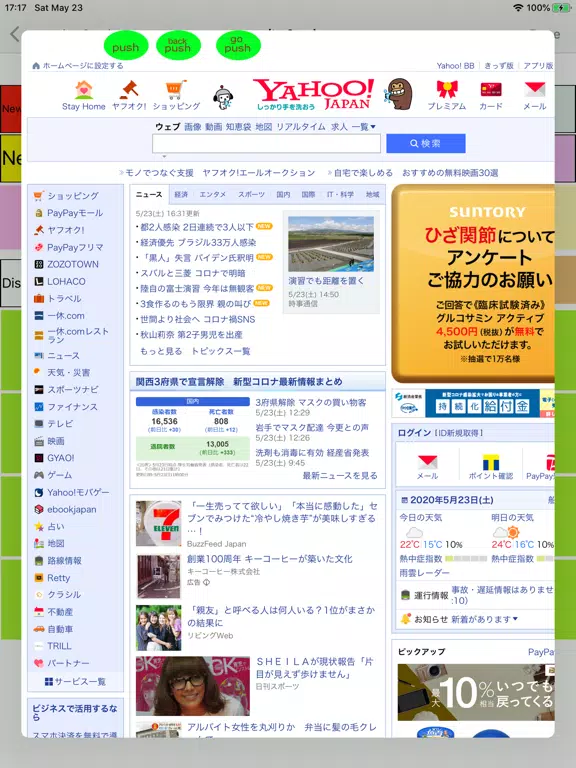Open 関西3府県で宣言解除 corona summary link
The image size is (576, 768).
(239, 382)
